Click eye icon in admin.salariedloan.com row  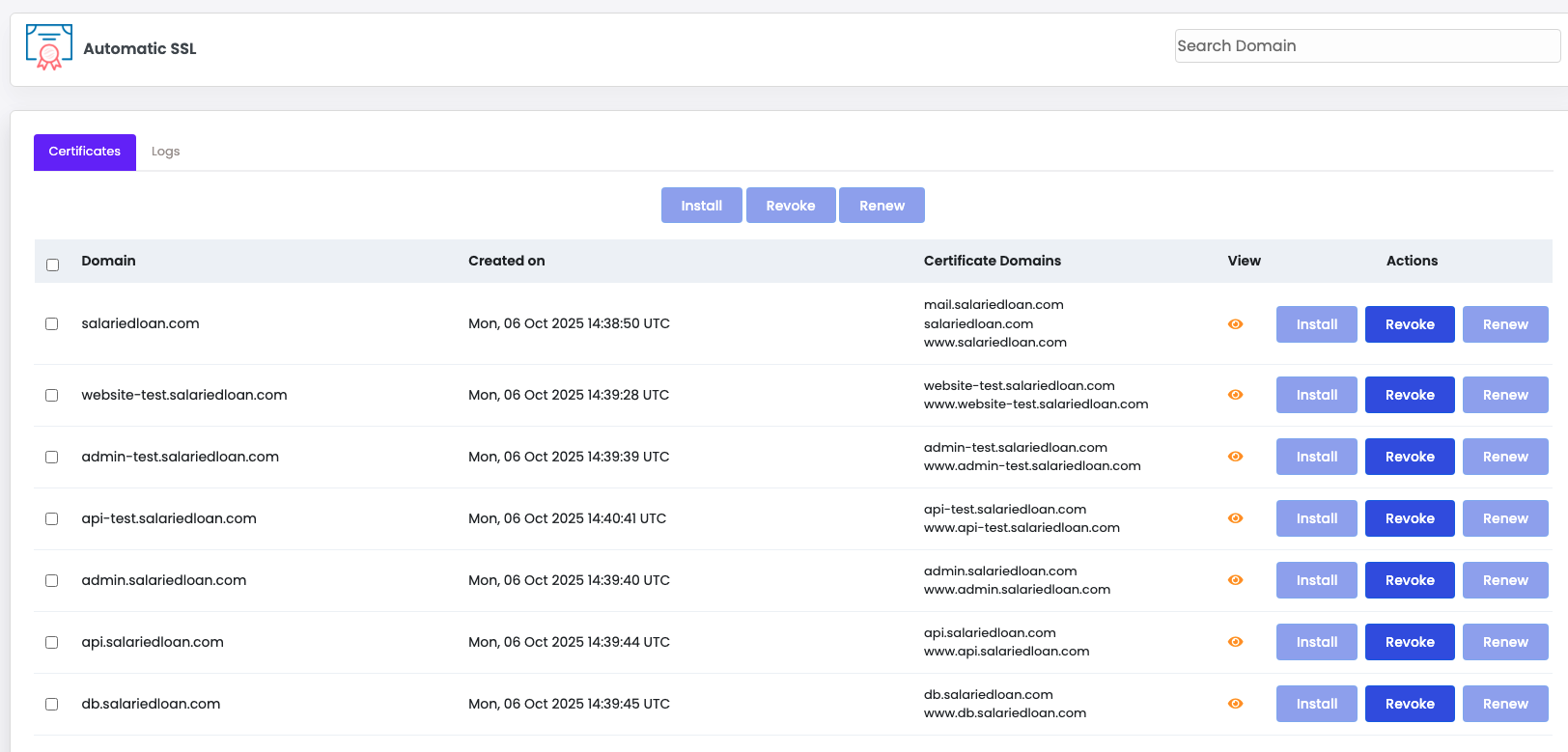tap(1235, 580)
